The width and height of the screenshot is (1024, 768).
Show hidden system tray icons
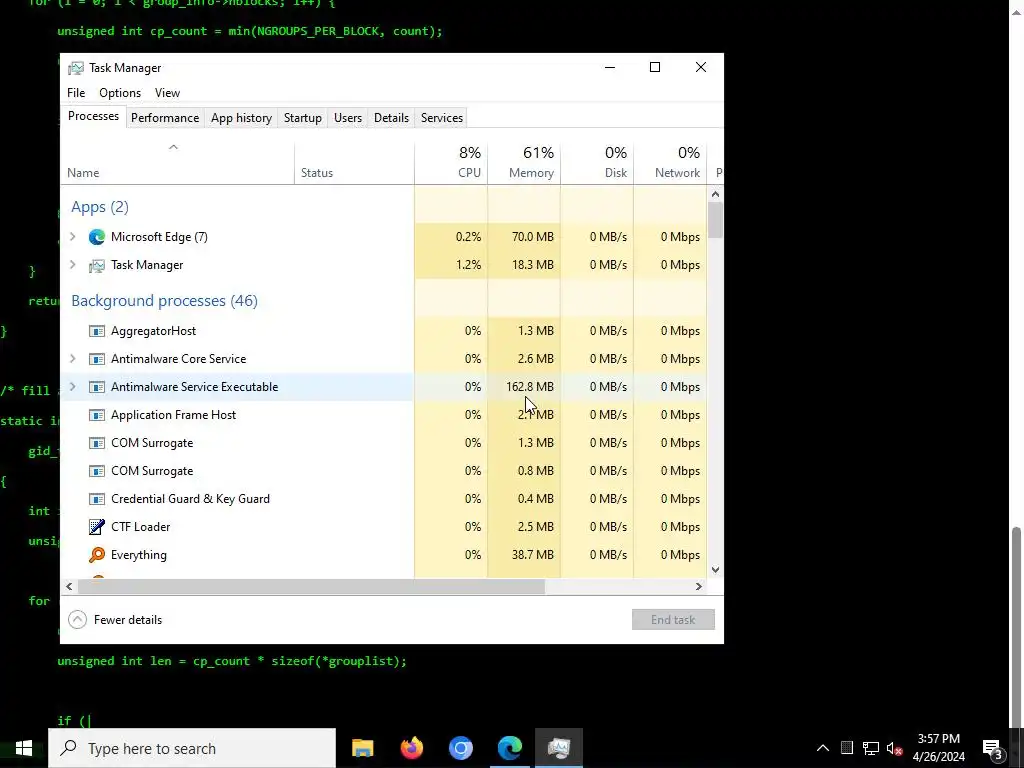(823, 748)
